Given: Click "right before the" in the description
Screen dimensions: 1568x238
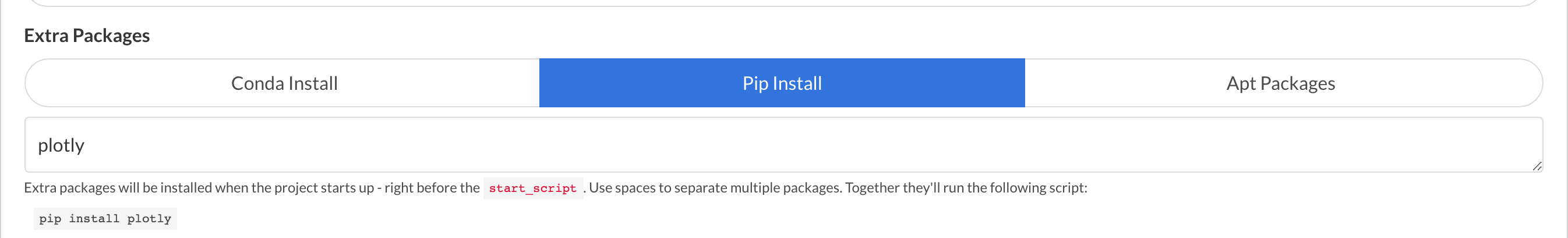Looking at the screenshot, I should click(432, 187).
